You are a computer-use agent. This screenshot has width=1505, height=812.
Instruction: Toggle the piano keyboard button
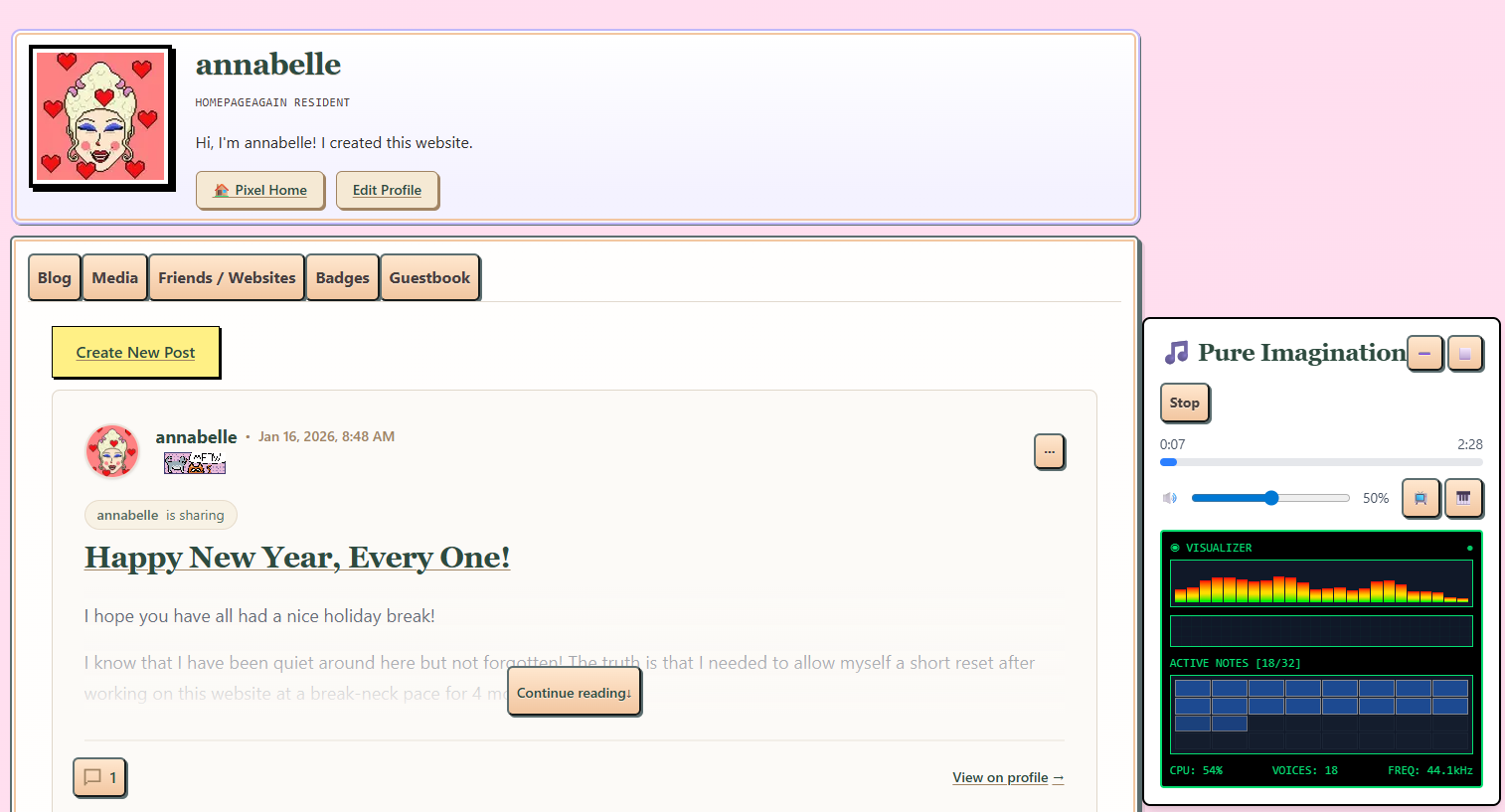[x=1463, y=498]
